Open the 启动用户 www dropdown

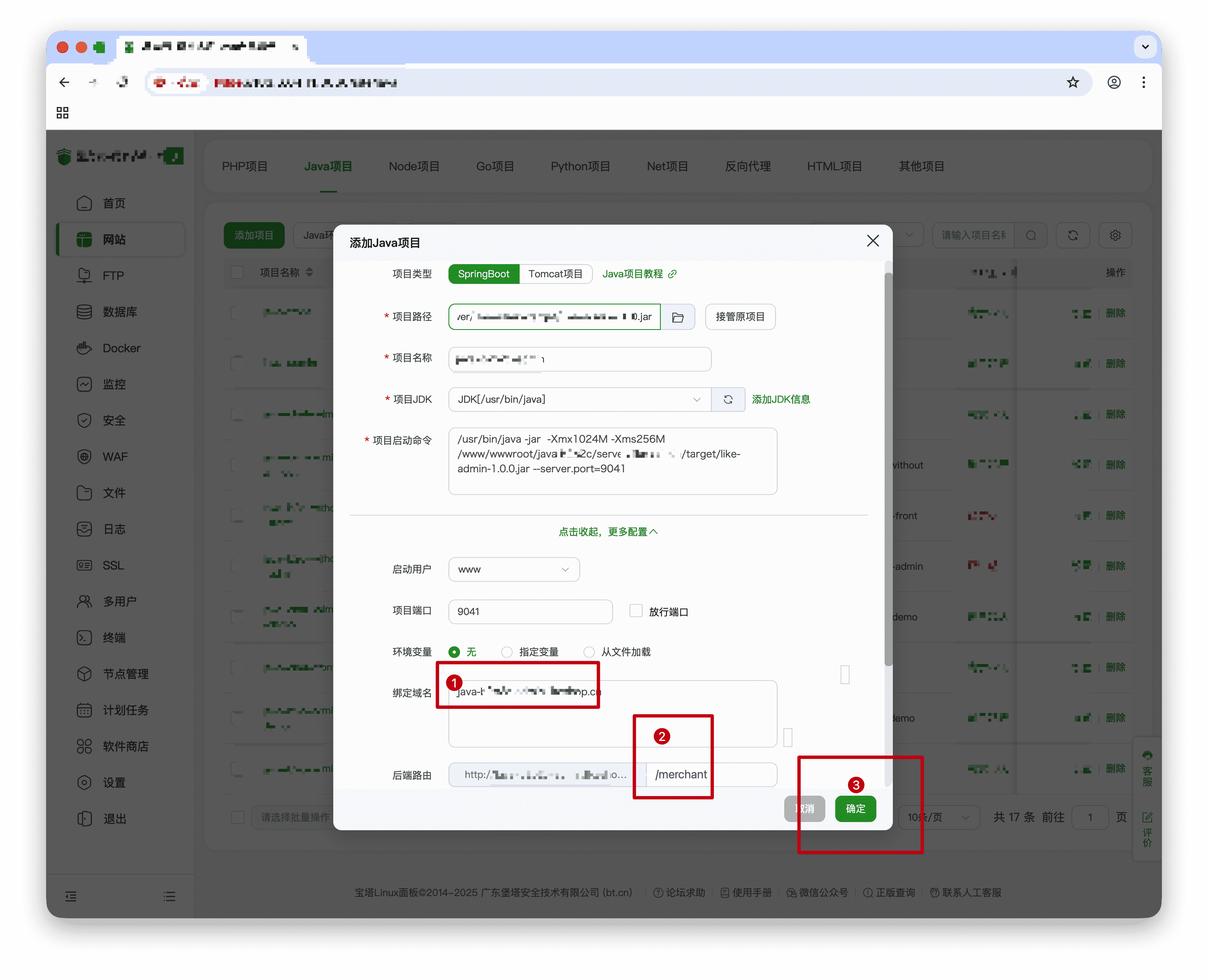[x=513, y=569]
